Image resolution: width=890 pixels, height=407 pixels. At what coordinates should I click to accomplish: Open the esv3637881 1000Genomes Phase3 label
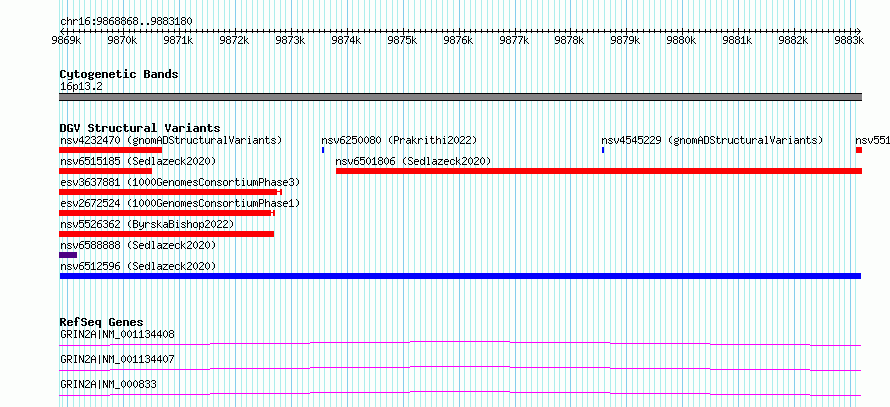[x=180, y=182]
